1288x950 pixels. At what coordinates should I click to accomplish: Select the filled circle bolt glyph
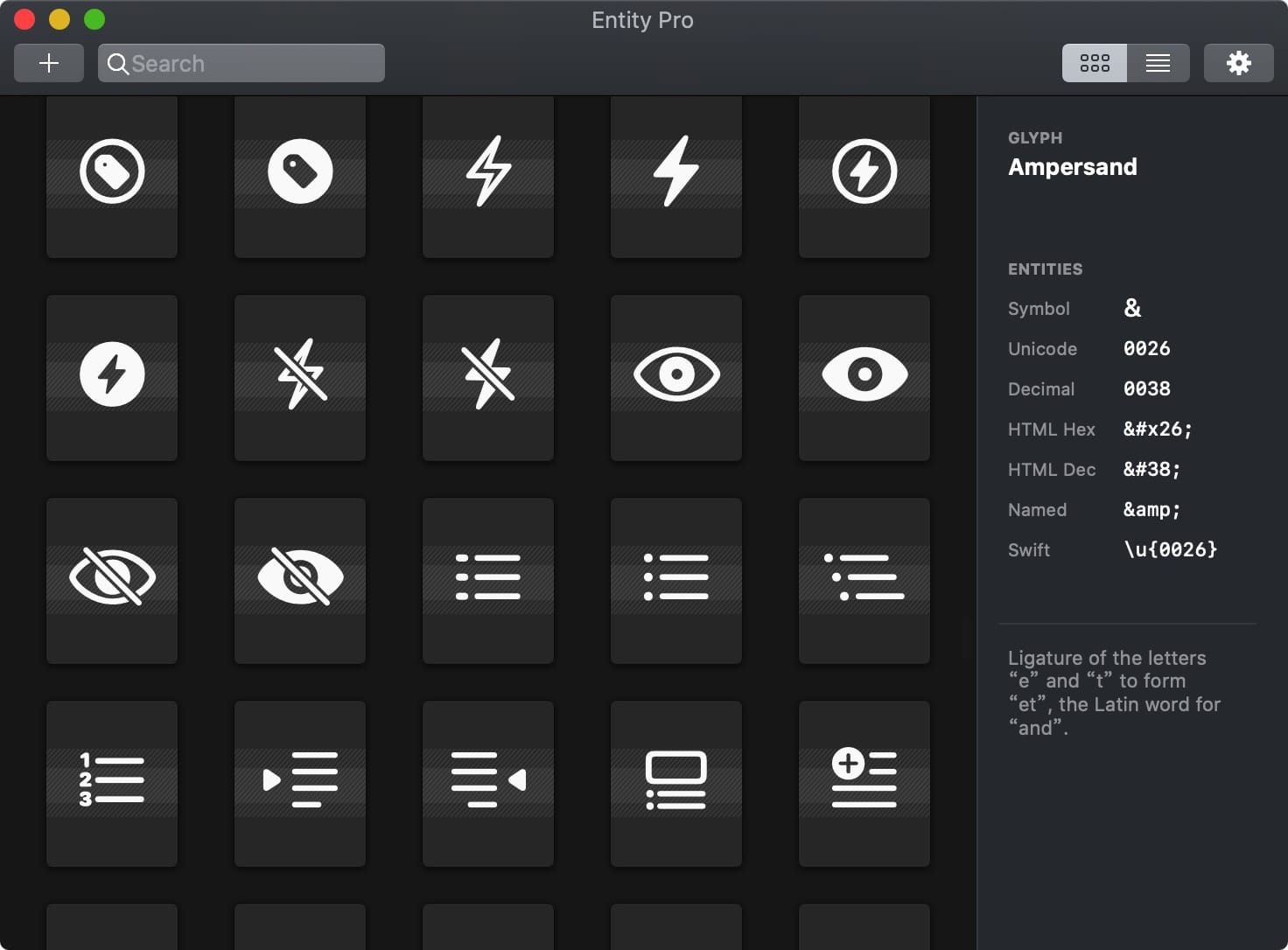pos(112,377)
